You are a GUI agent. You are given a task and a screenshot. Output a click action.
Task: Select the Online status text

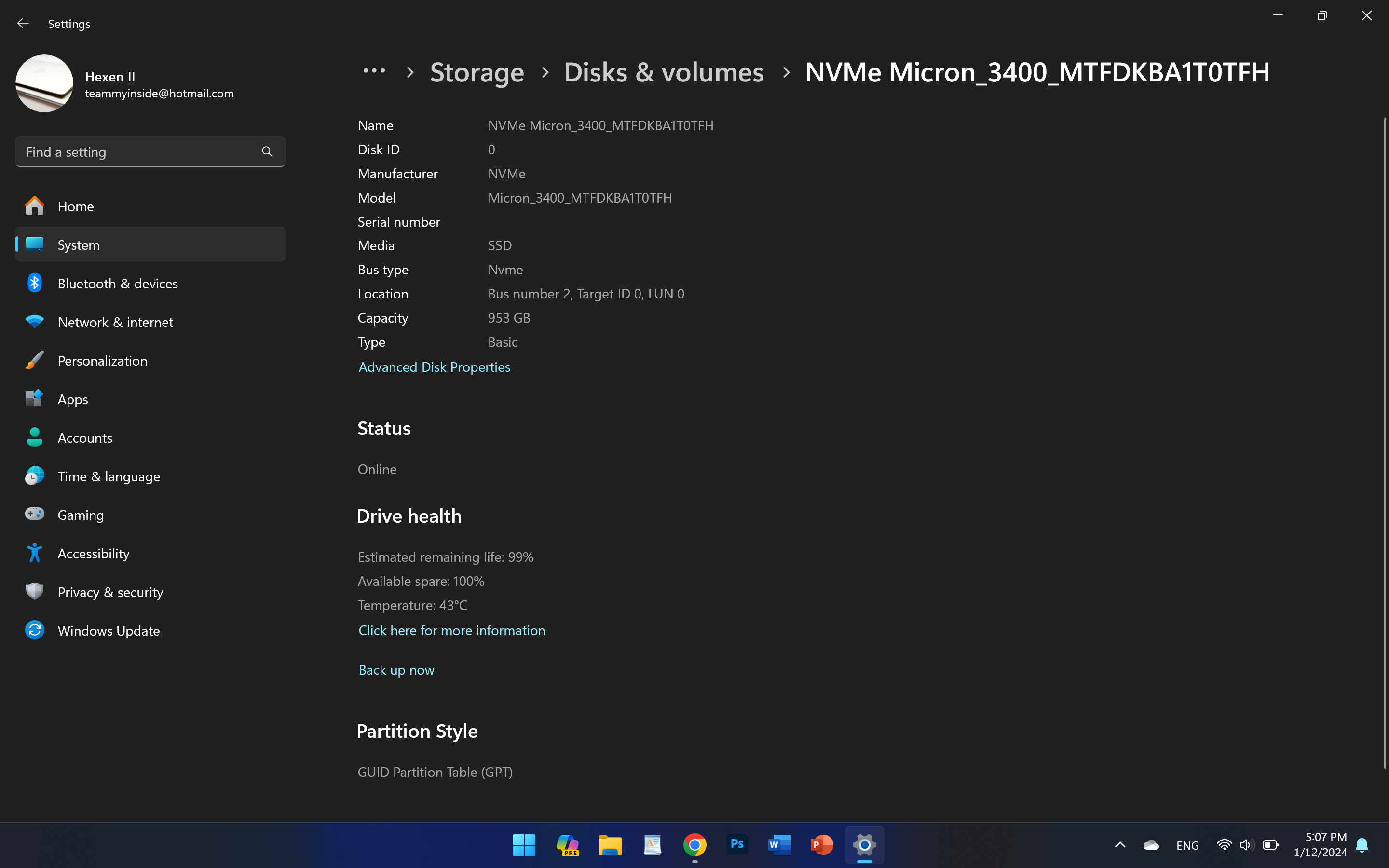pos(377,469)
